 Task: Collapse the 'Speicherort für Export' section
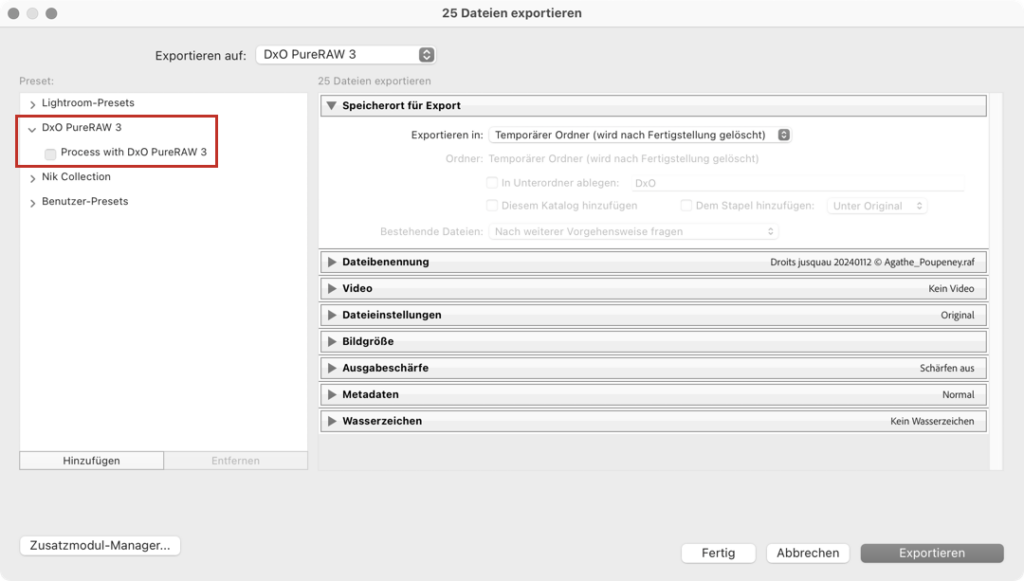(332, 106)
